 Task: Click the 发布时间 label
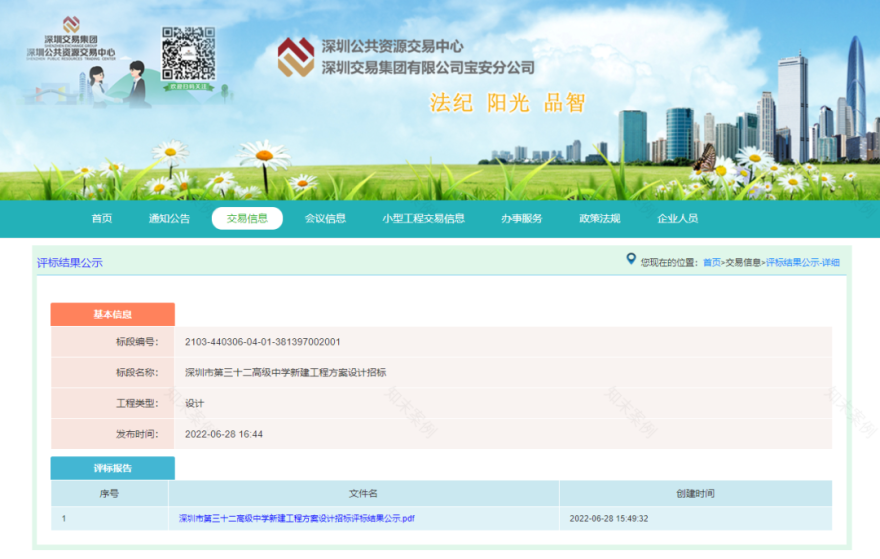click(137, 434)
